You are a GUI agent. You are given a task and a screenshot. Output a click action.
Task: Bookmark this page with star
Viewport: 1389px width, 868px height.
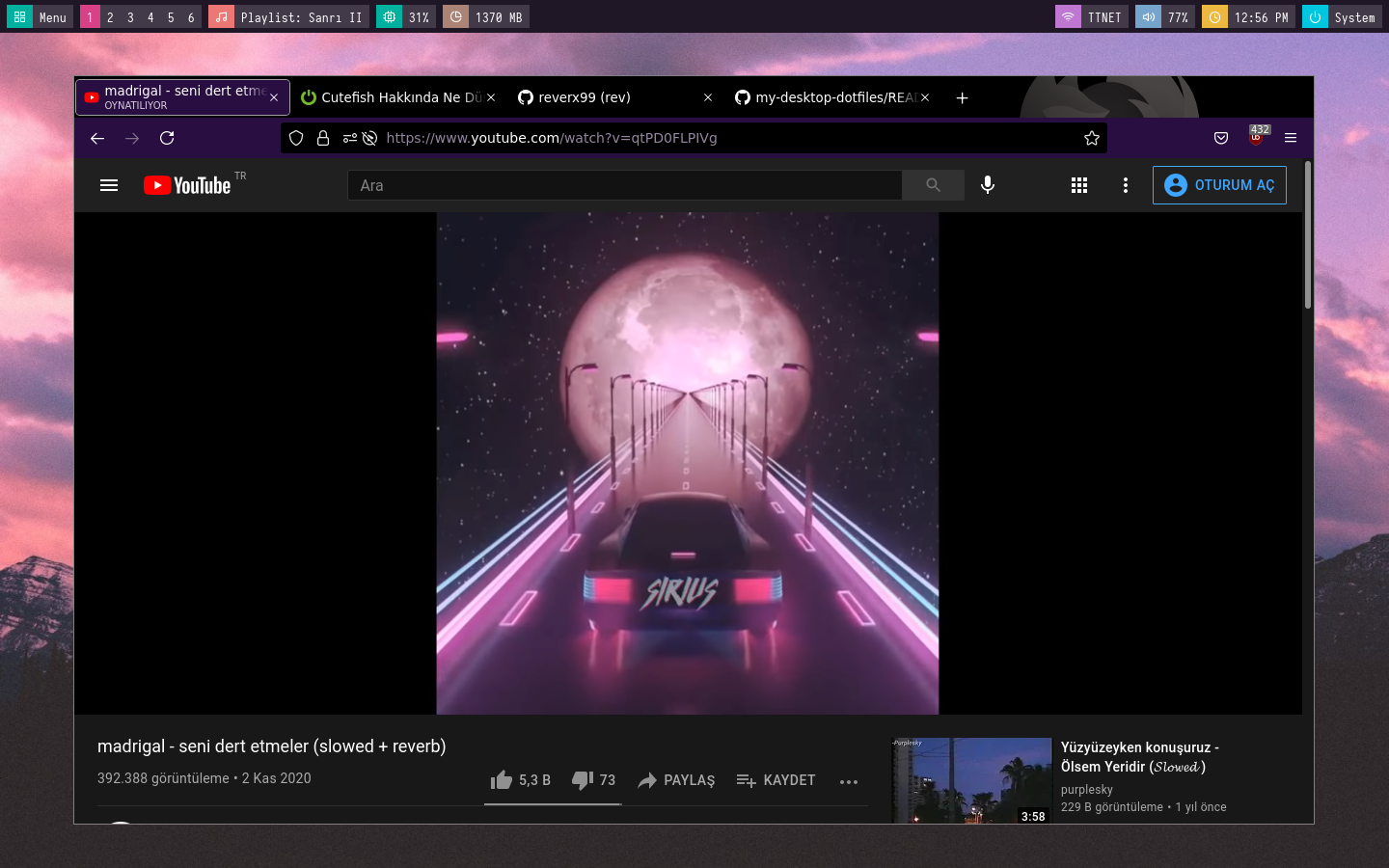[x=1092, y=138]
